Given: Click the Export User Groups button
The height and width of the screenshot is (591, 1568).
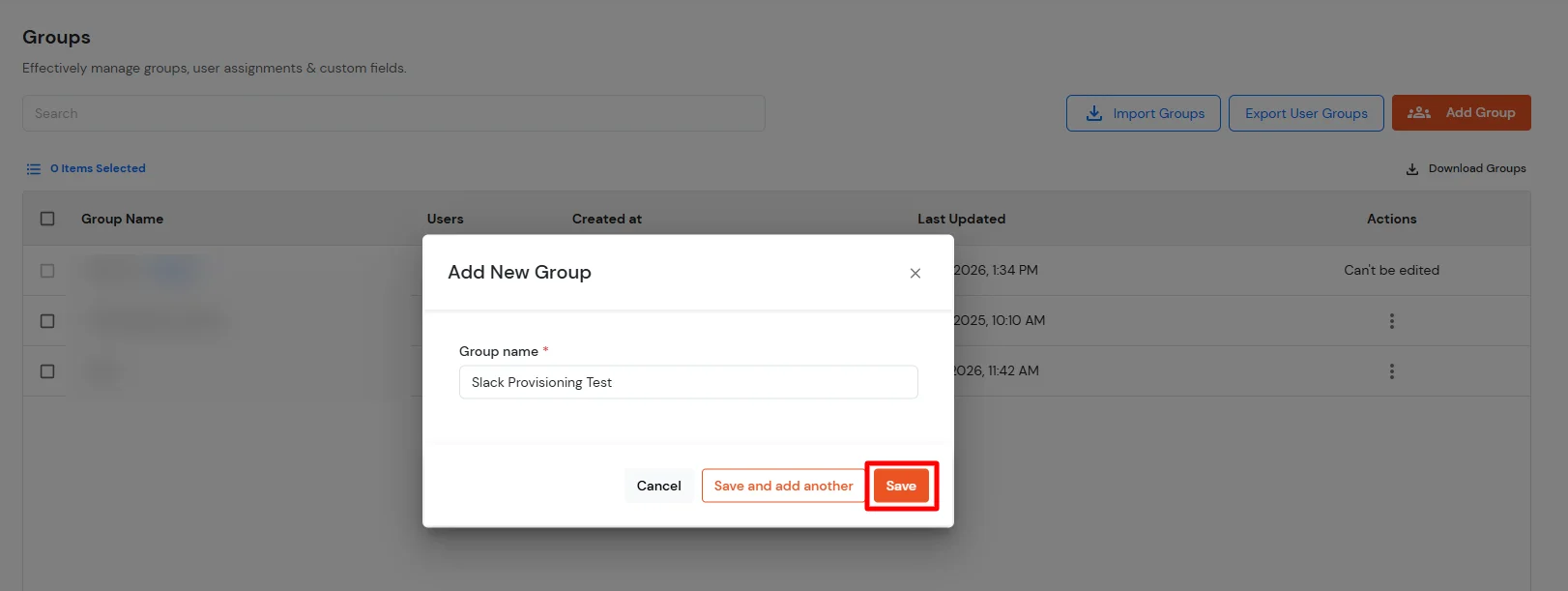Looking at the screenshot, I should 1306,113.
